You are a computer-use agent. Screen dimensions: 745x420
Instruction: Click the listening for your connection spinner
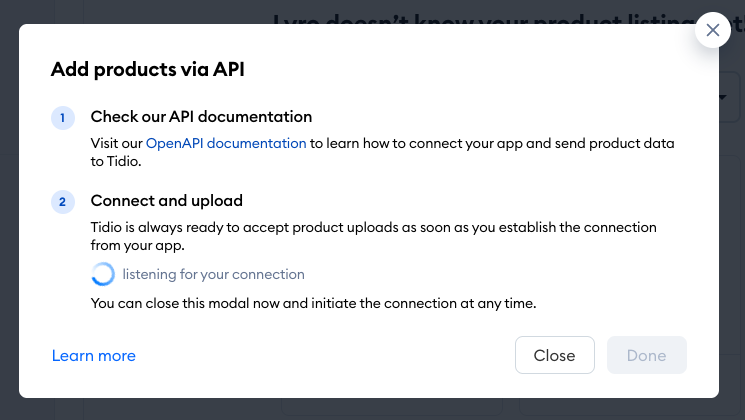tap(103, 274)
